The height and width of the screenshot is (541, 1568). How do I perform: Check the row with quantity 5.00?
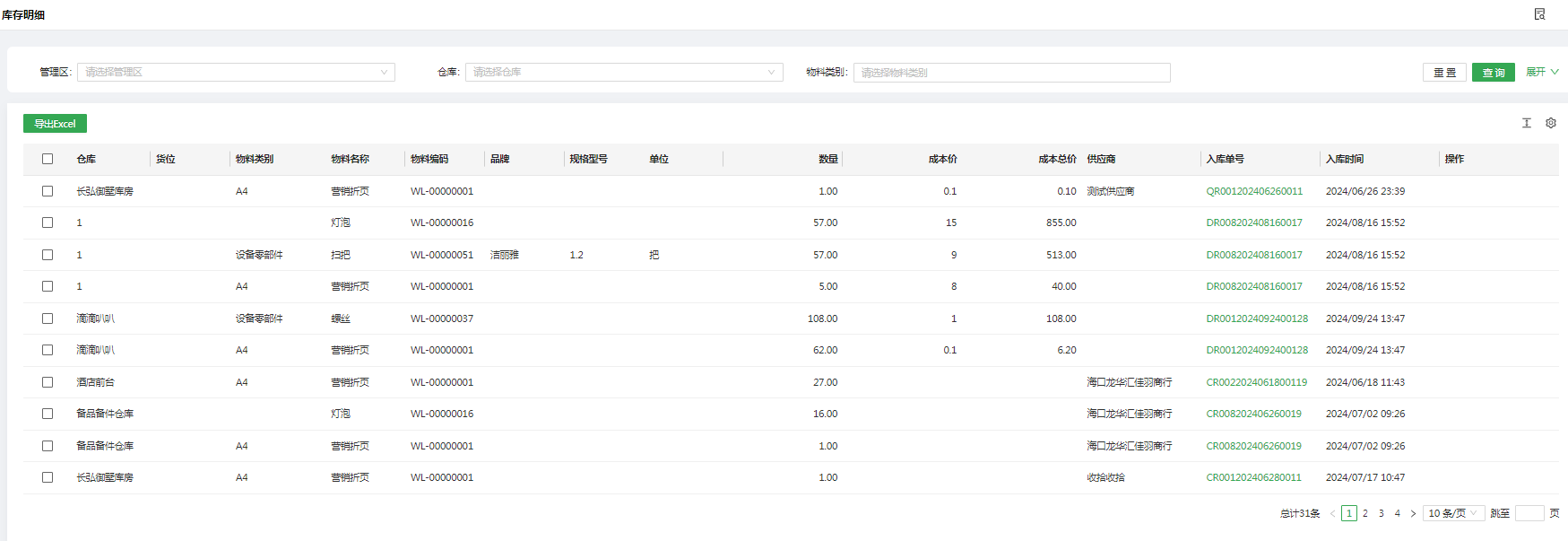click(x=48, y=286)
